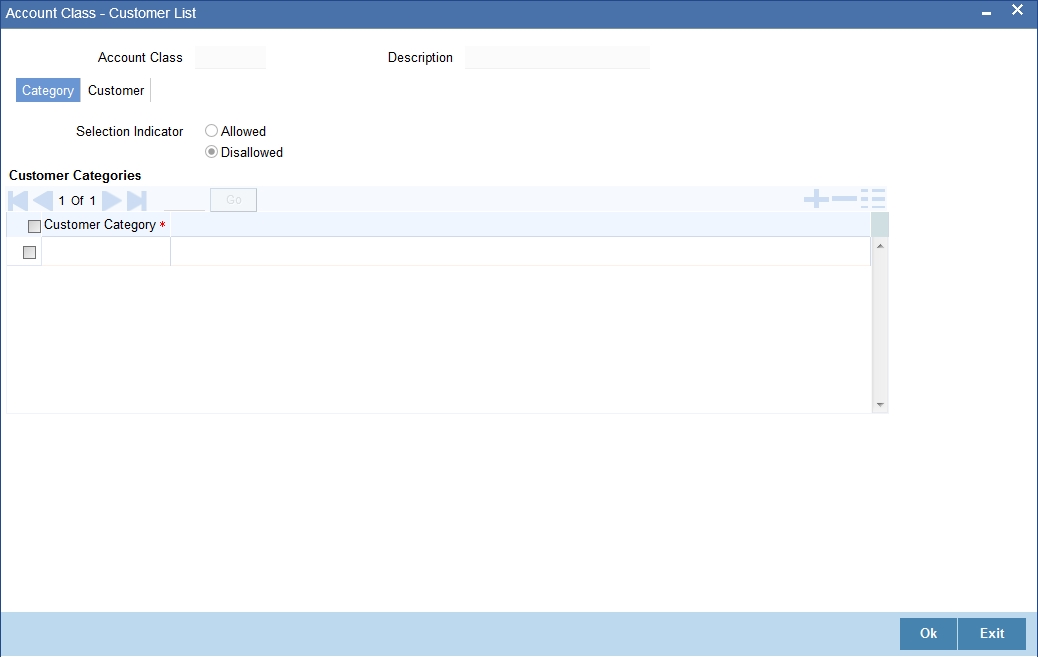Add a new customer category row

point(816,199)
